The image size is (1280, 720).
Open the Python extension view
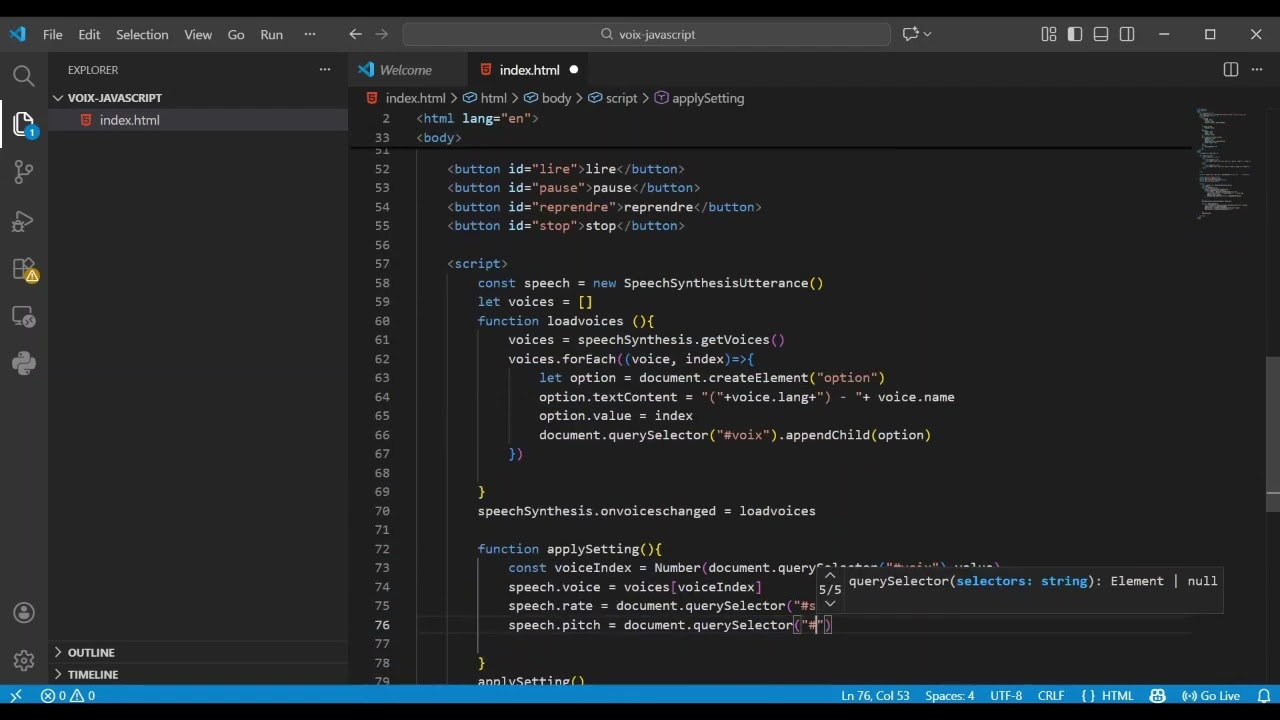pyautogui.click(x=24, y=364)
